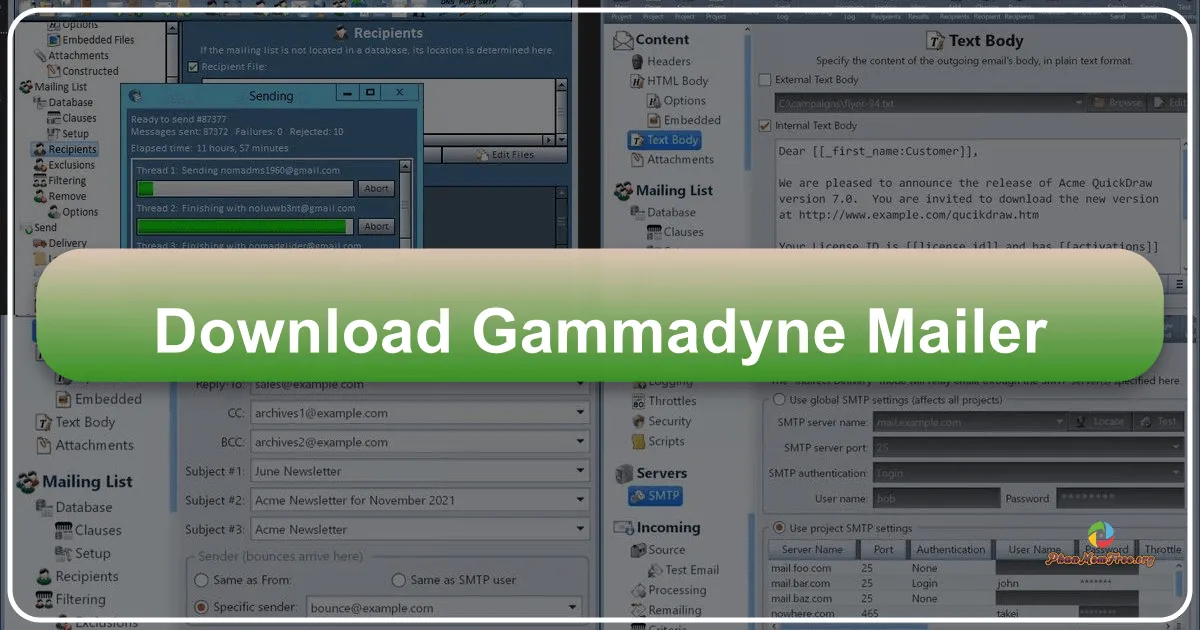Expand the Subject #1 June Newsletter dropdown
The width and height of the screenshot is (1200, 630).
[x=580, y=470]
